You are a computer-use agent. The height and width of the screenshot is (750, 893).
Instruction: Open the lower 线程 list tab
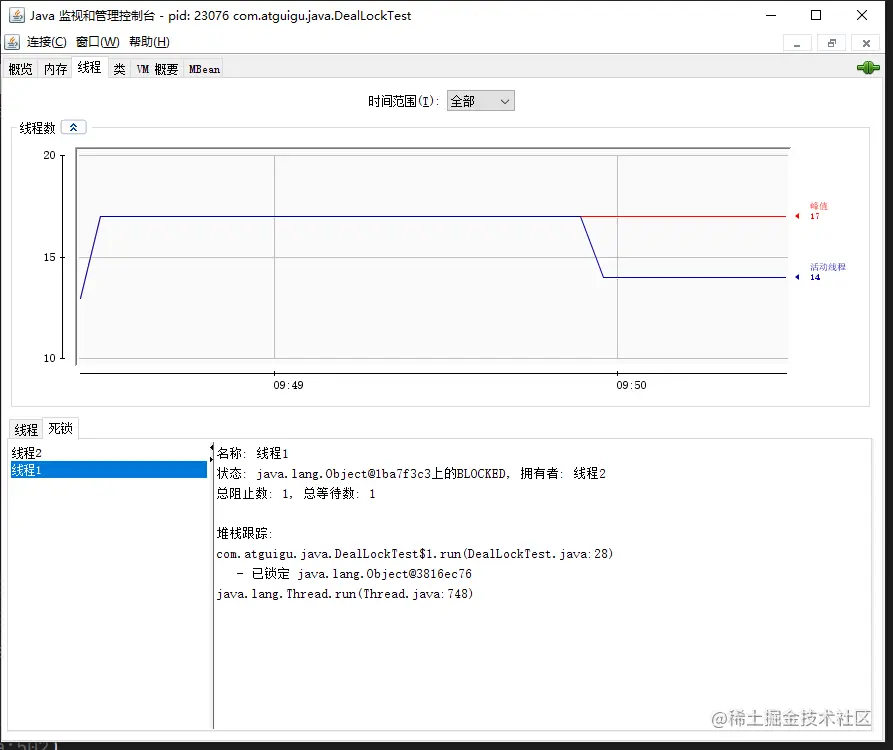pyautogui.click(x=26, y=429)
